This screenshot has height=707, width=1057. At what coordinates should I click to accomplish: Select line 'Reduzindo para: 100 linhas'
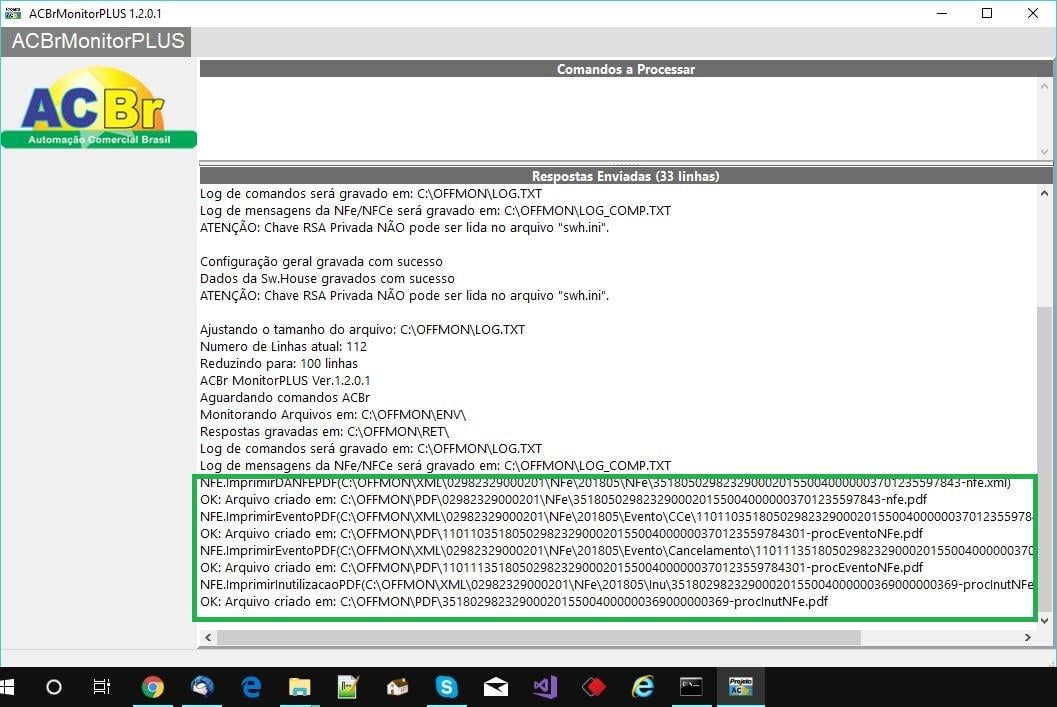coord(278,363)
